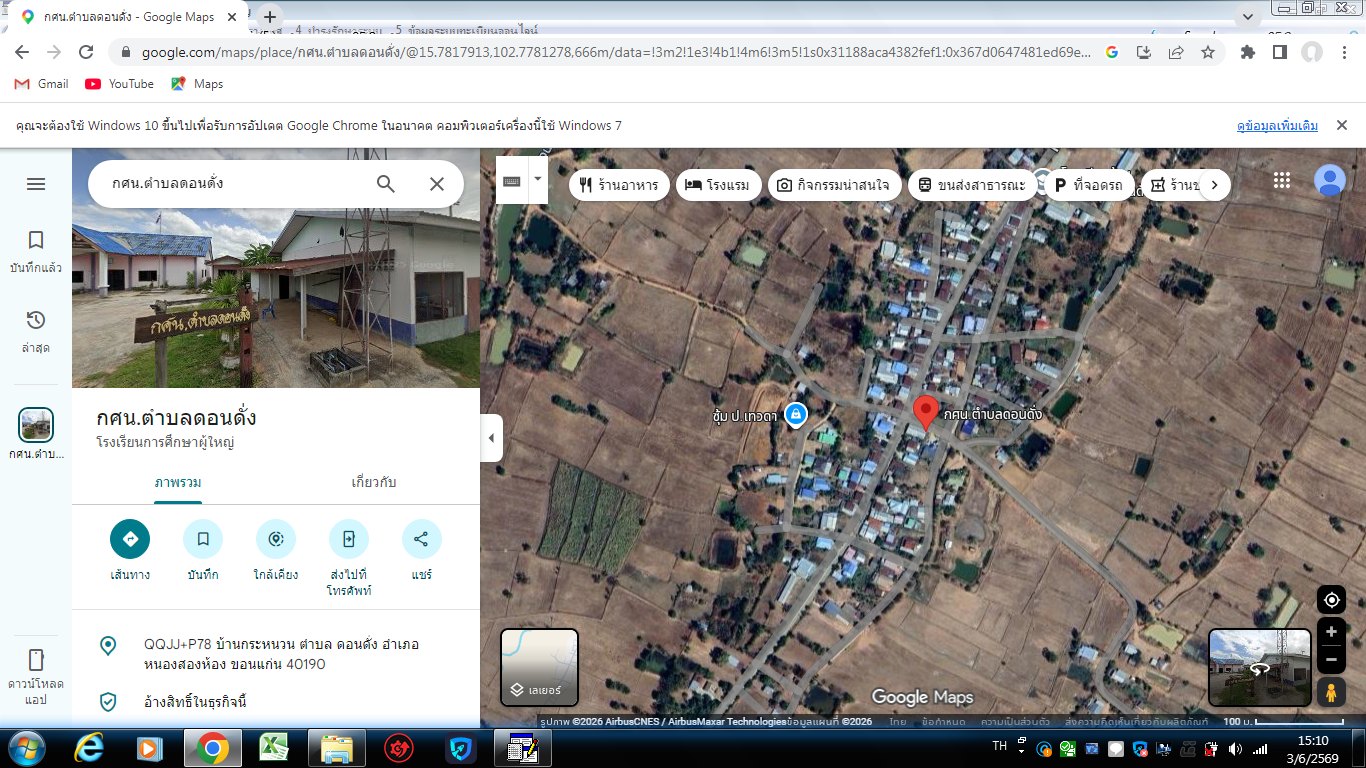
Task: Save this place with the บันทึก button
Action: point(203,539)
